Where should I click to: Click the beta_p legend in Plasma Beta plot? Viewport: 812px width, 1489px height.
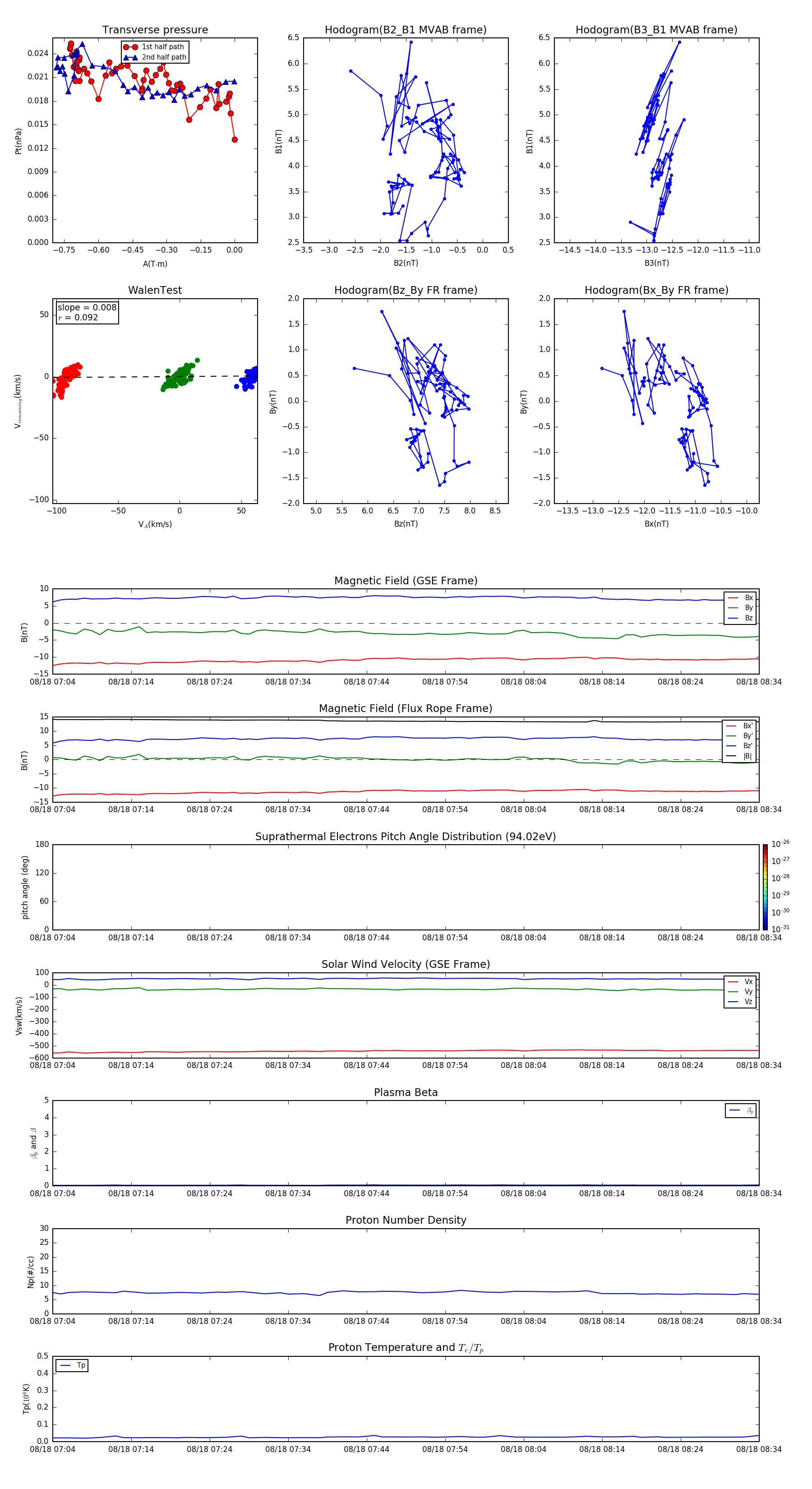click(x=740, y=1111)
